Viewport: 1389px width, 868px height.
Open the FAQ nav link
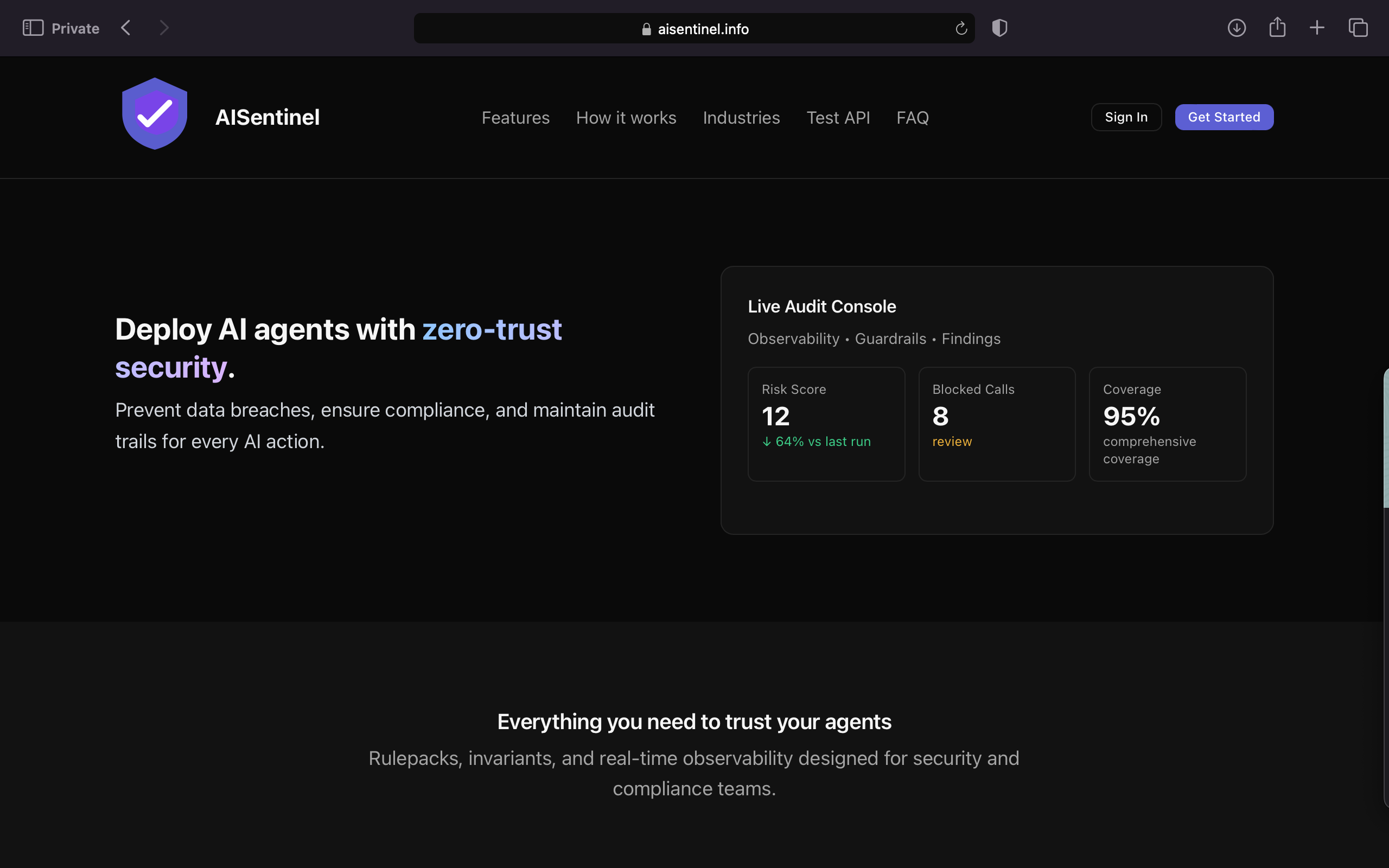[913, 118]
